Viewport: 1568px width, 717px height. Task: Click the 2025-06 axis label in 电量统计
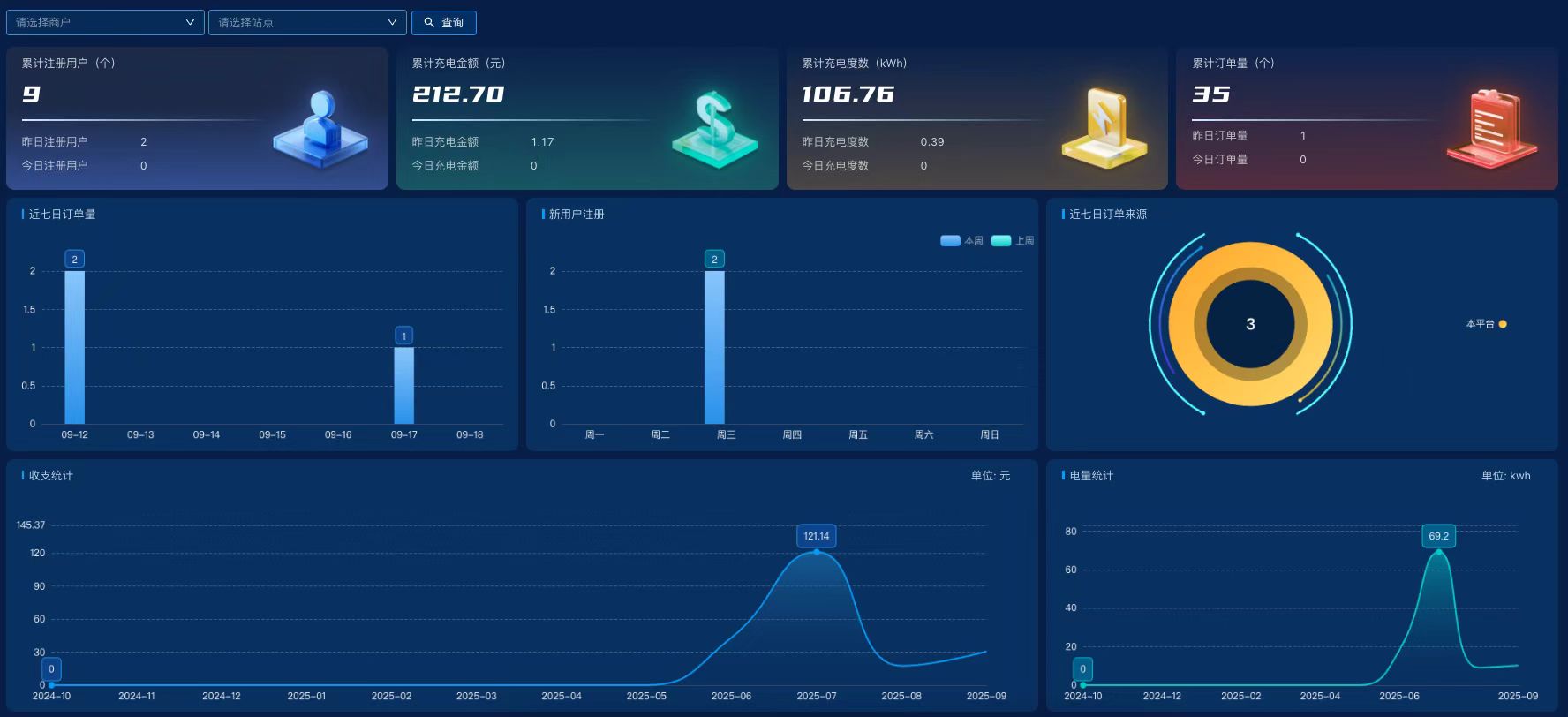click(1399, 697)
